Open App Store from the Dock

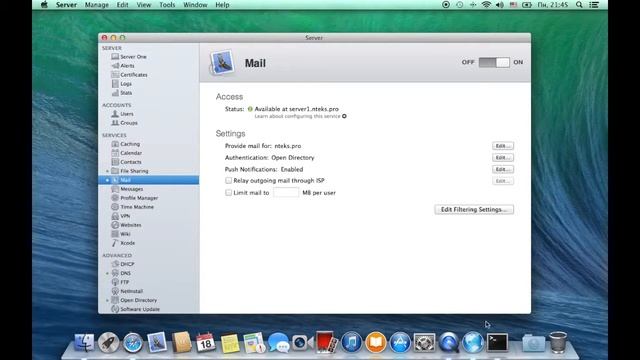click(x=400, y=342)
